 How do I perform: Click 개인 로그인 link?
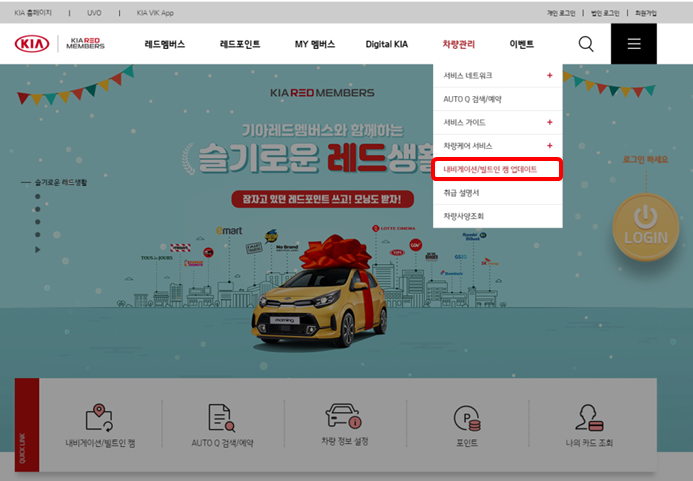pos(561,13)
